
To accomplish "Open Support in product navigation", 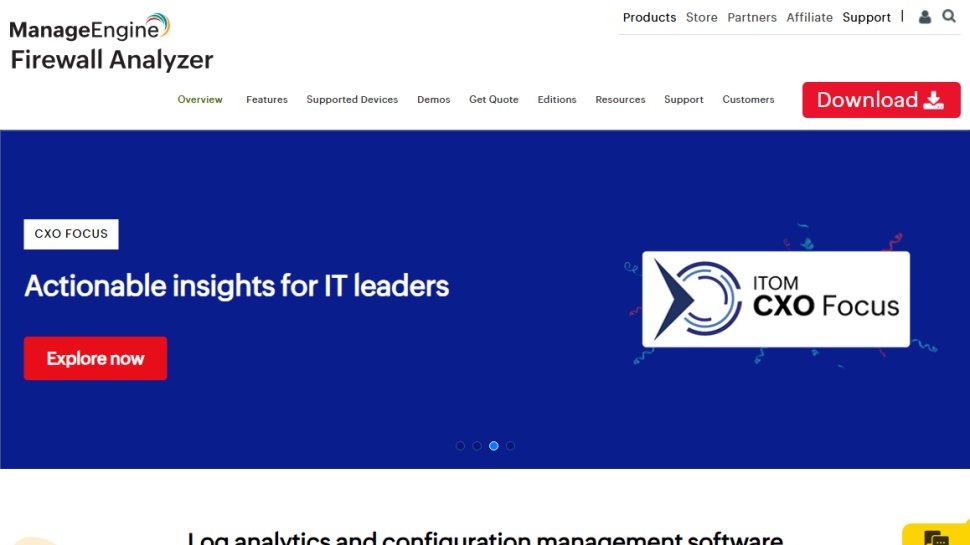I will (684, 100).
